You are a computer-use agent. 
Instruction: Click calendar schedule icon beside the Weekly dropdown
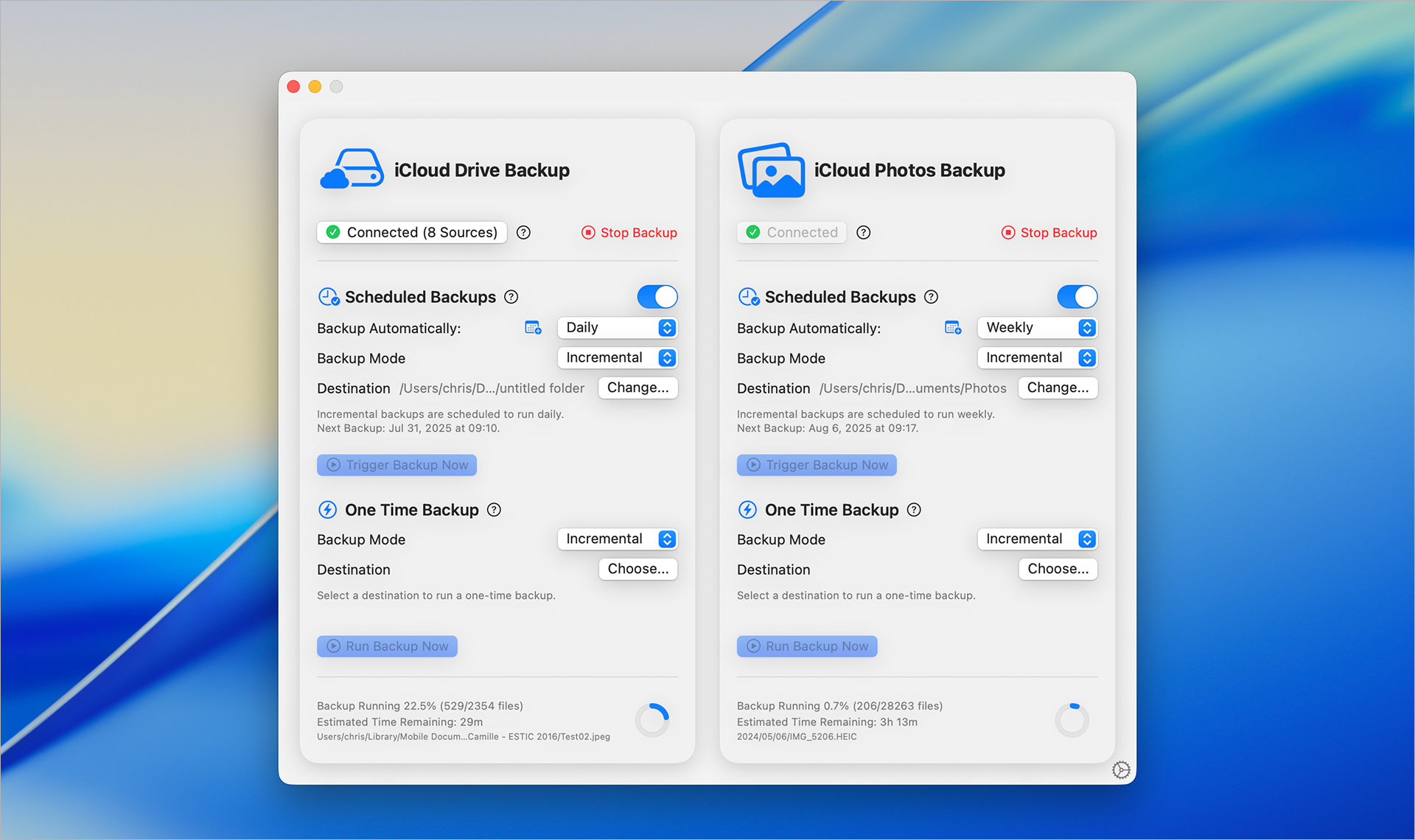[953, 327]
